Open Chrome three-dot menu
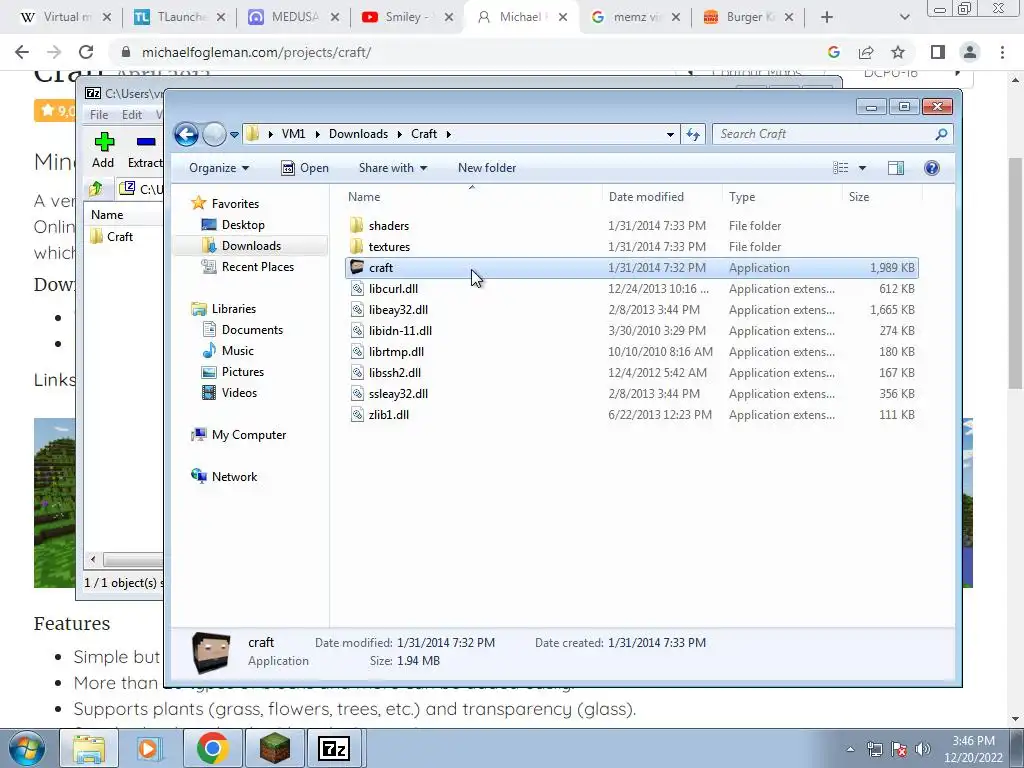The height and width of the screenshot is (768, 1024). 1002,52
